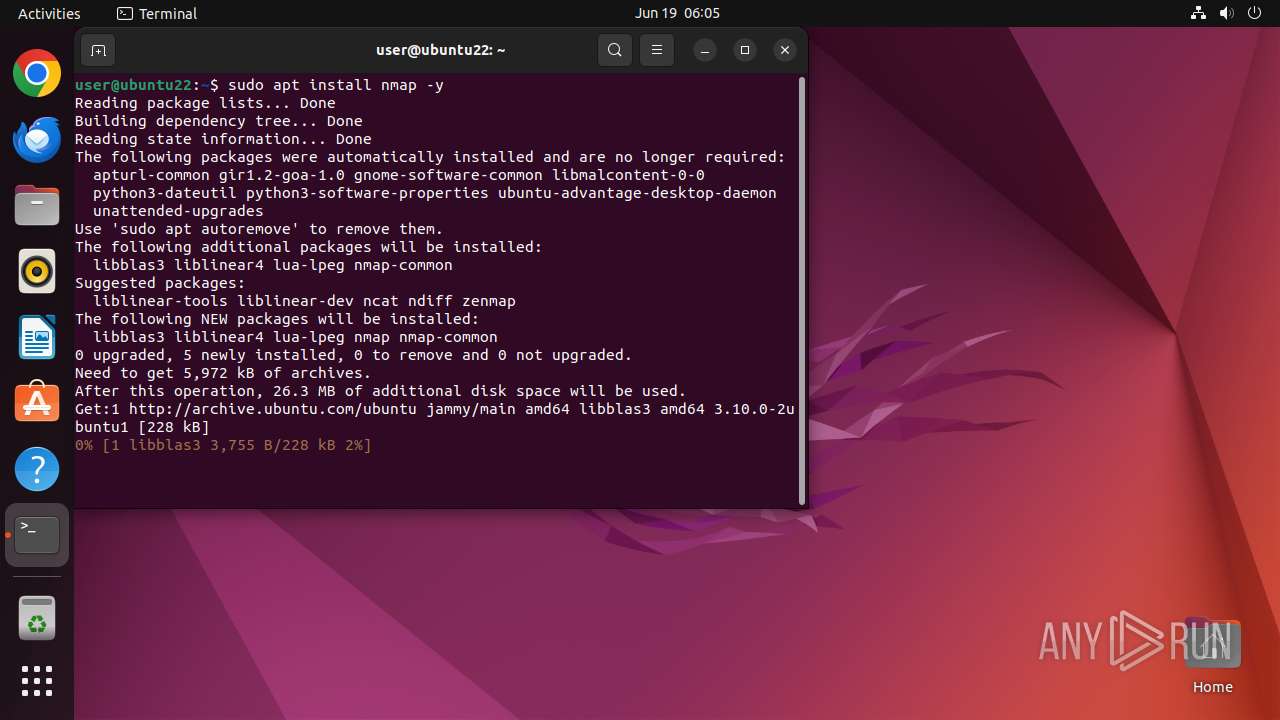Open the clock and calendar panel
This screenshot has width=1280, height=720.
677,13
